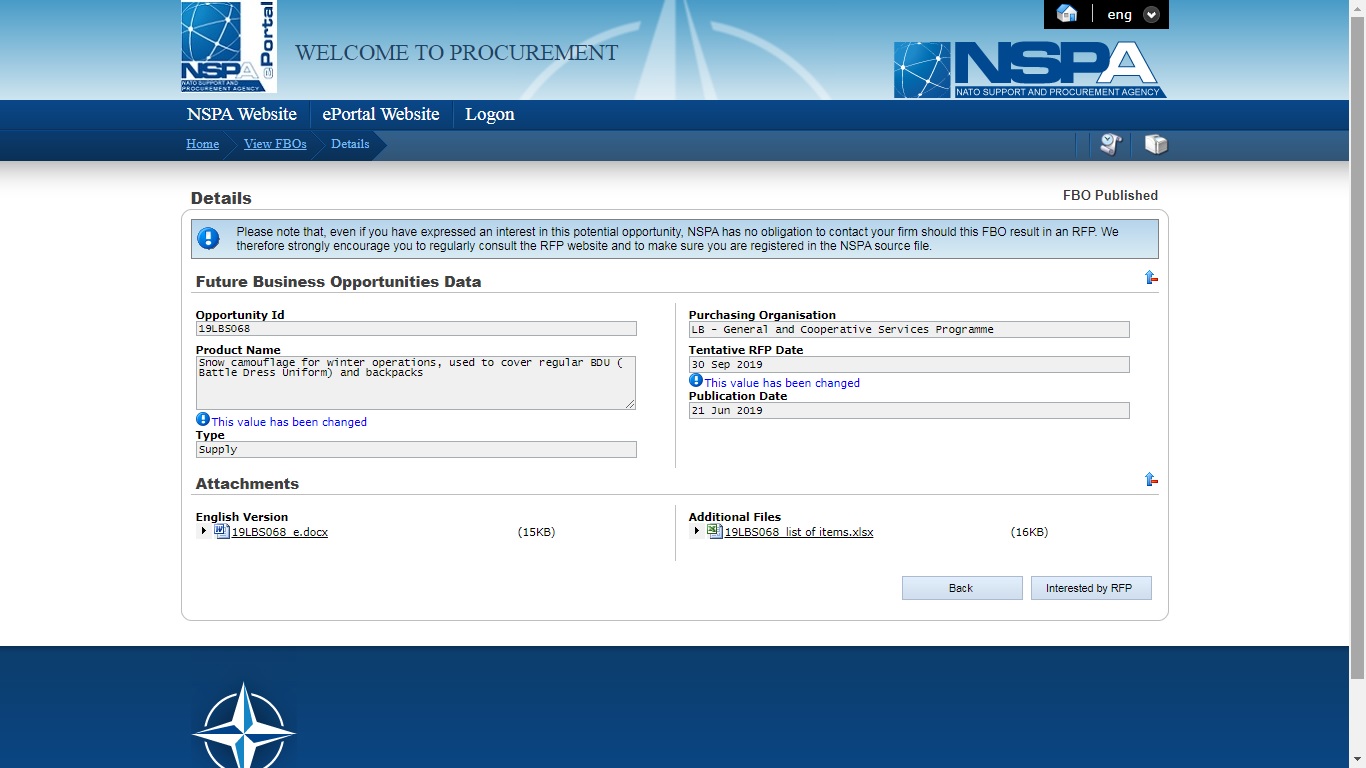Open the history scroll-with-clock icon
1366x768 pixels.
point(1110,145)
